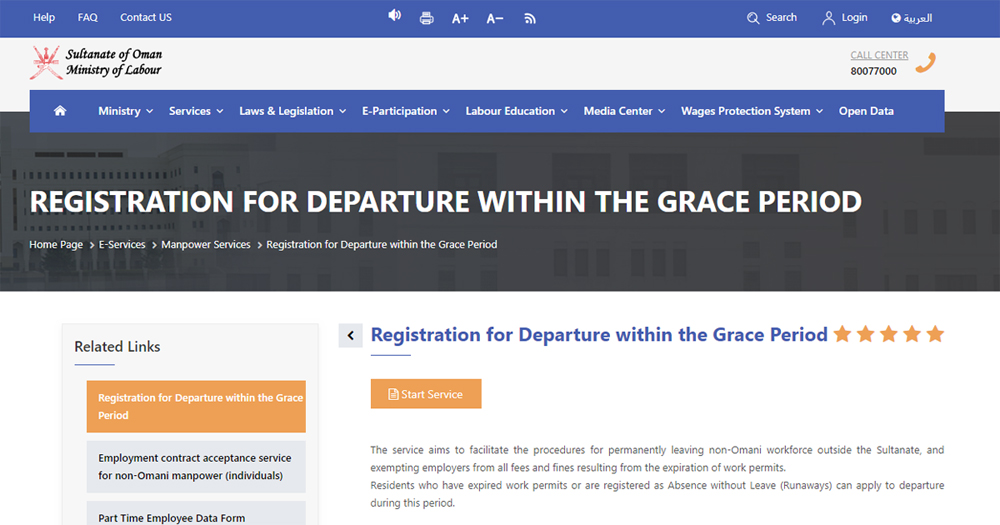This screenshot has width=1000, height=525.
Task: Click the Search magnifier in top bar
Action: 753,18
